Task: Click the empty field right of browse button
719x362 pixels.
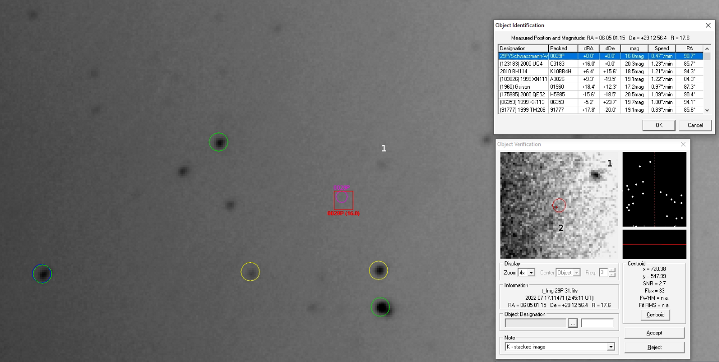Action: (x=597, y=323)
